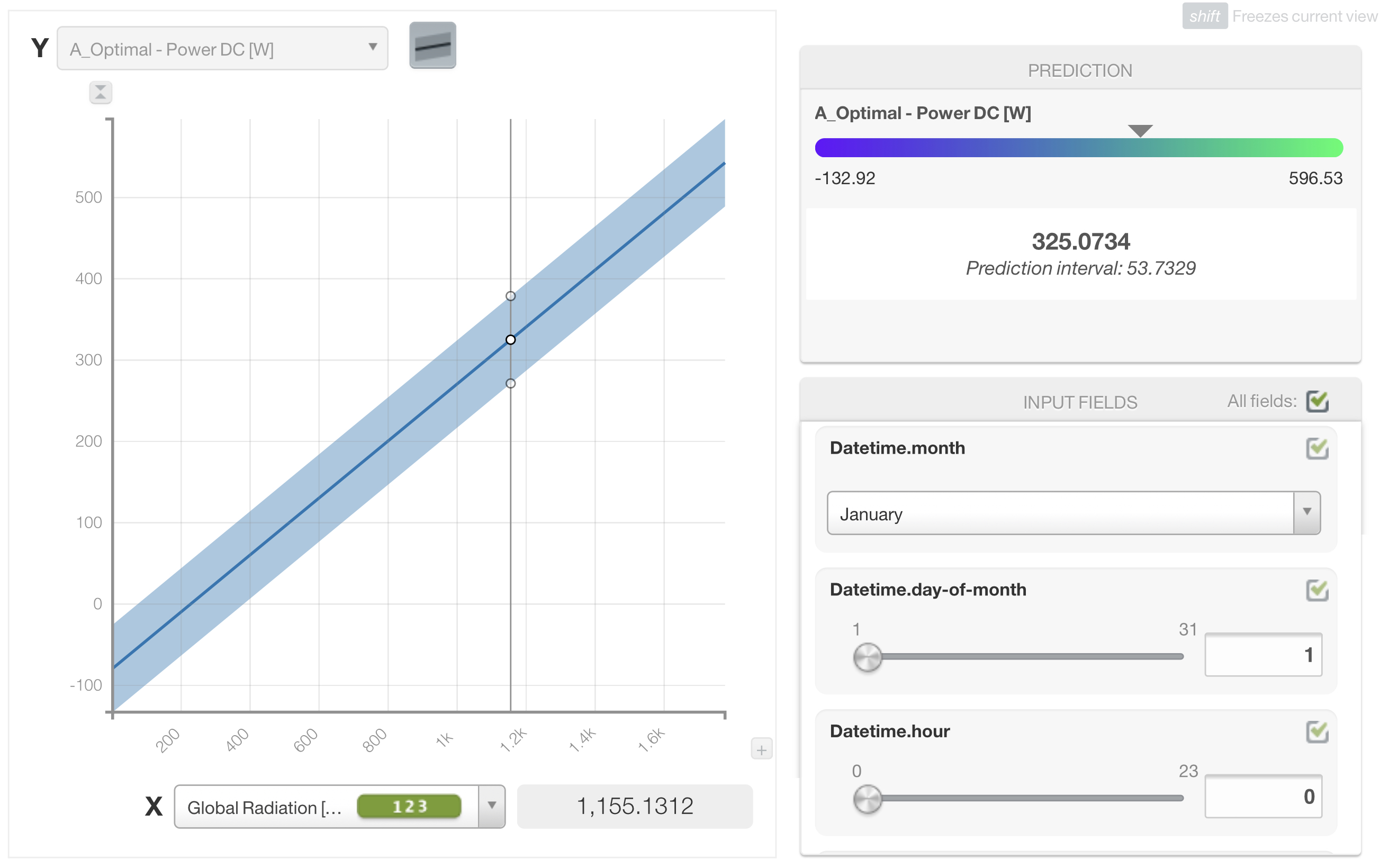Click the Datetime.hour slider handle
This screenshot has height=868, width=1380.
pyautogui.click(x=867, y=798)
